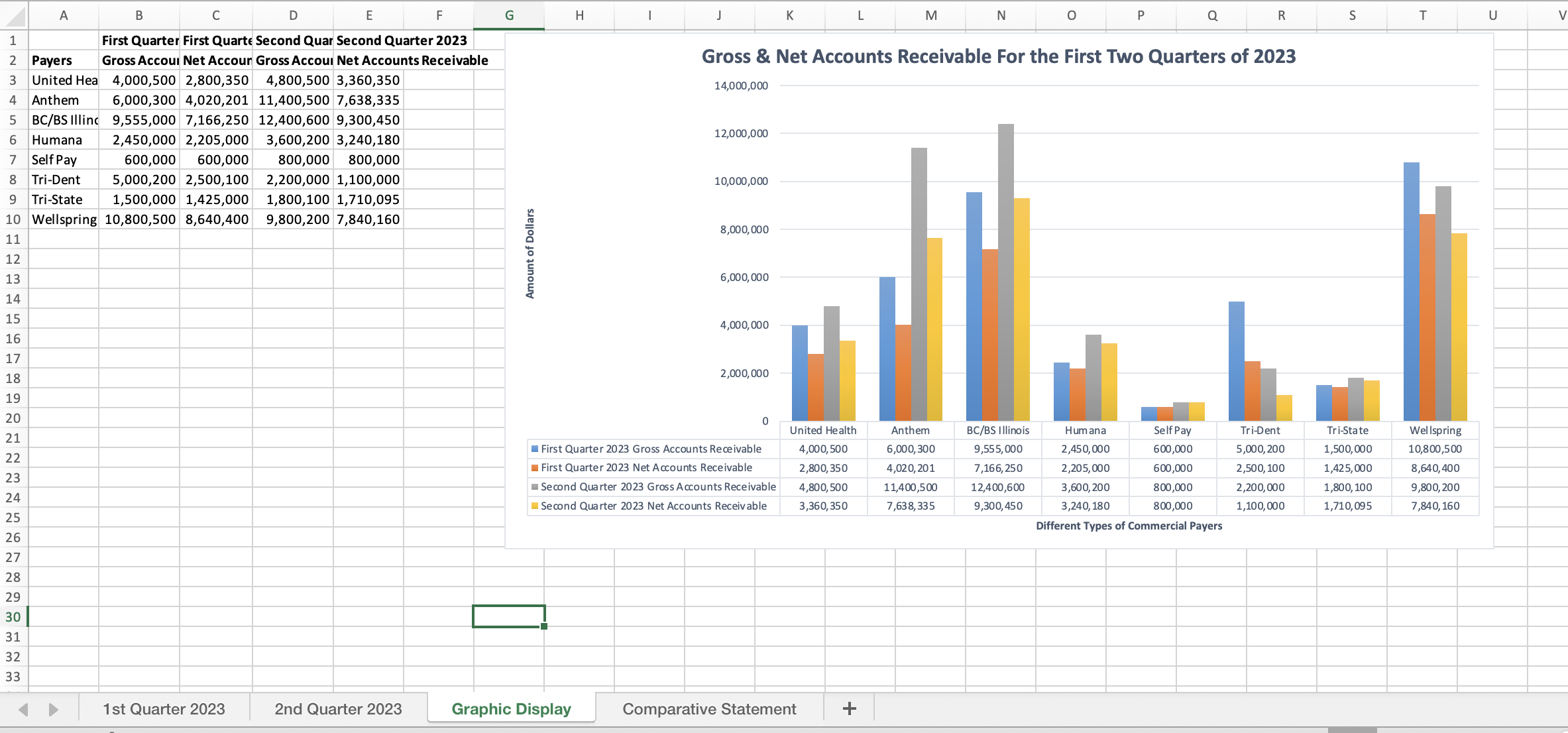Screen dimensions: 1568x733
Task: Select all cells via the corner triangle
Action: tap(13, 15)
